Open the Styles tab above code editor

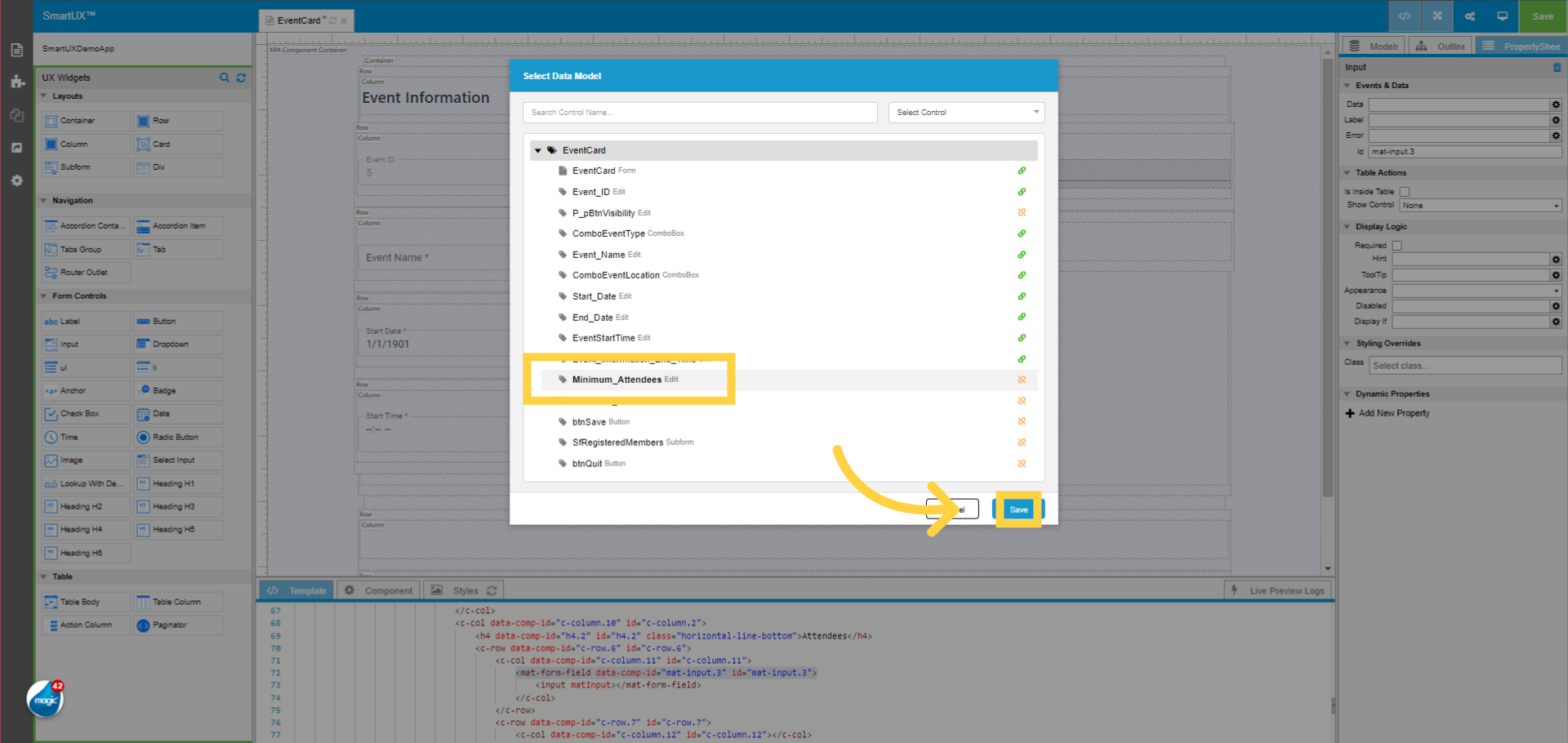(463, 590)
